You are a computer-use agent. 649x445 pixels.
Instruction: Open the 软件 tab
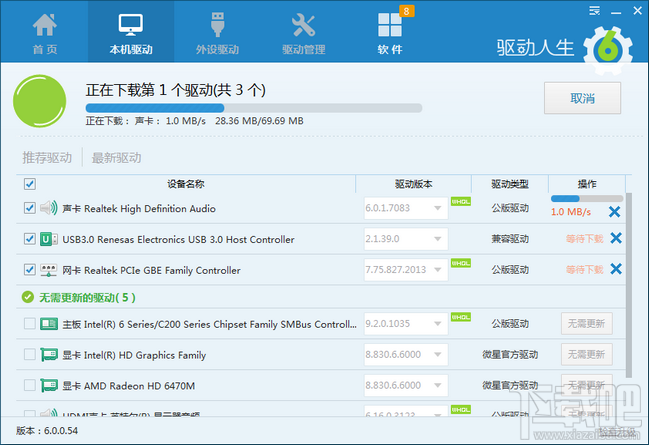tap(389, 33)
